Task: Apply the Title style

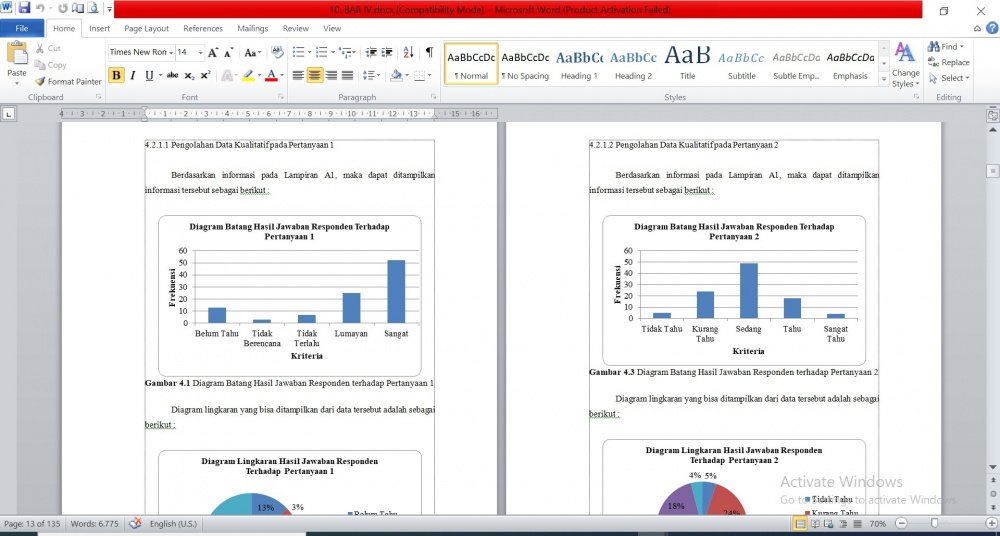Action: [688, 64]
